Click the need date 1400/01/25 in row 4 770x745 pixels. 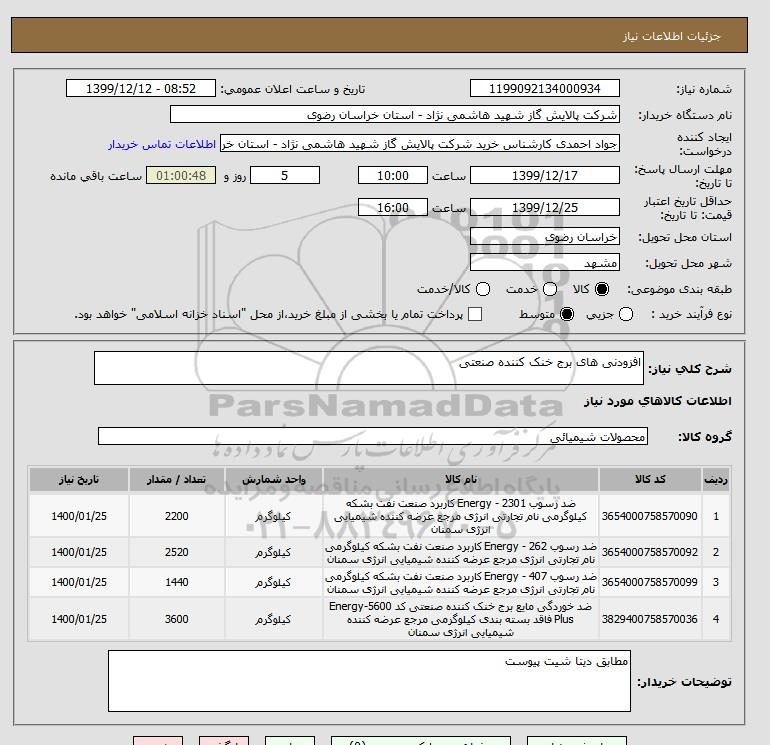click(79, 619)
